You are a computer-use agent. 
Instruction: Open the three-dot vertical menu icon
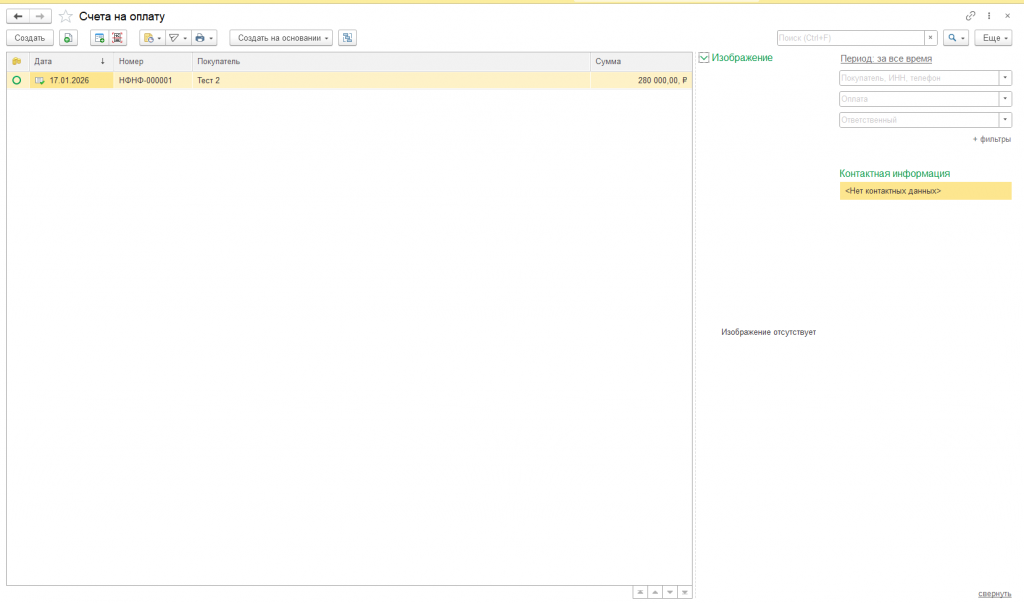point(989,16)
